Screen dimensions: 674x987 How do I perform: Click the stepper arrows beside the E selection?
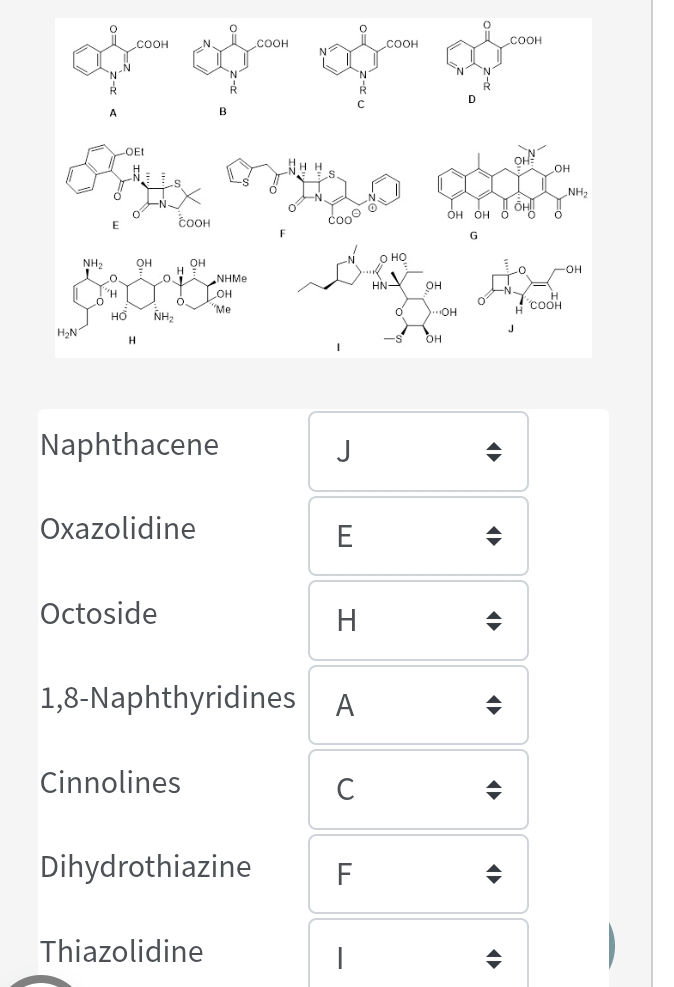tap(494, 536)
